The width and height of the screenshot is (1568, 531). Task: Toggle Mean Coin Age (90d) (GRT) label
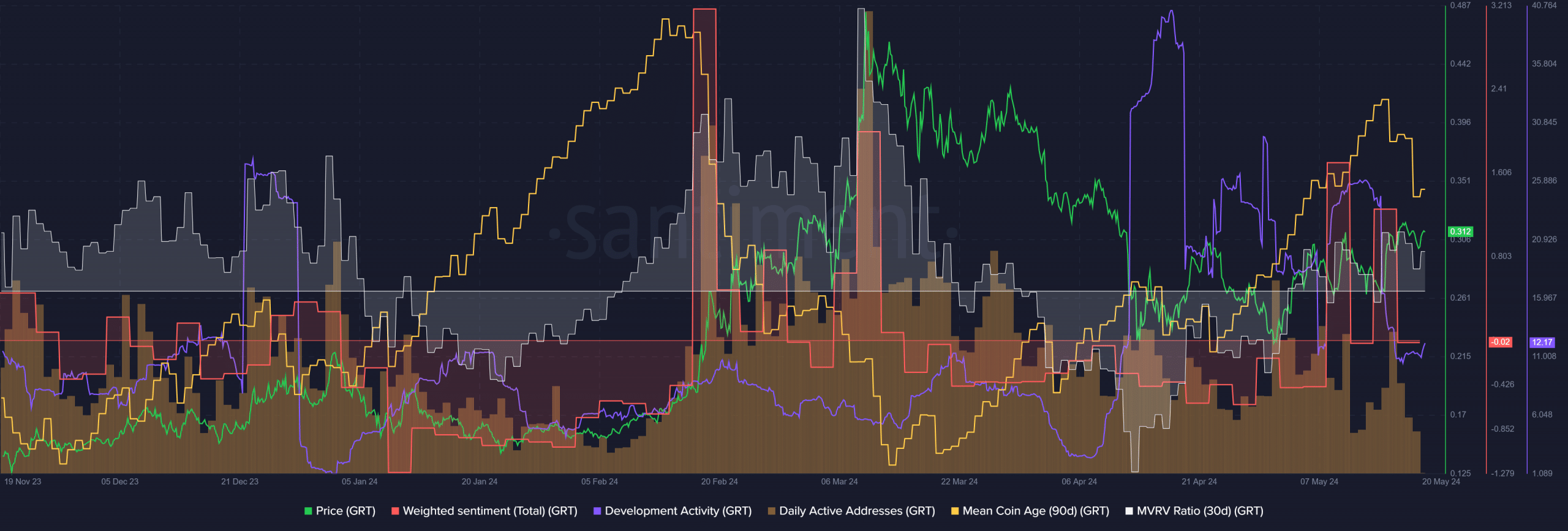1036,511
